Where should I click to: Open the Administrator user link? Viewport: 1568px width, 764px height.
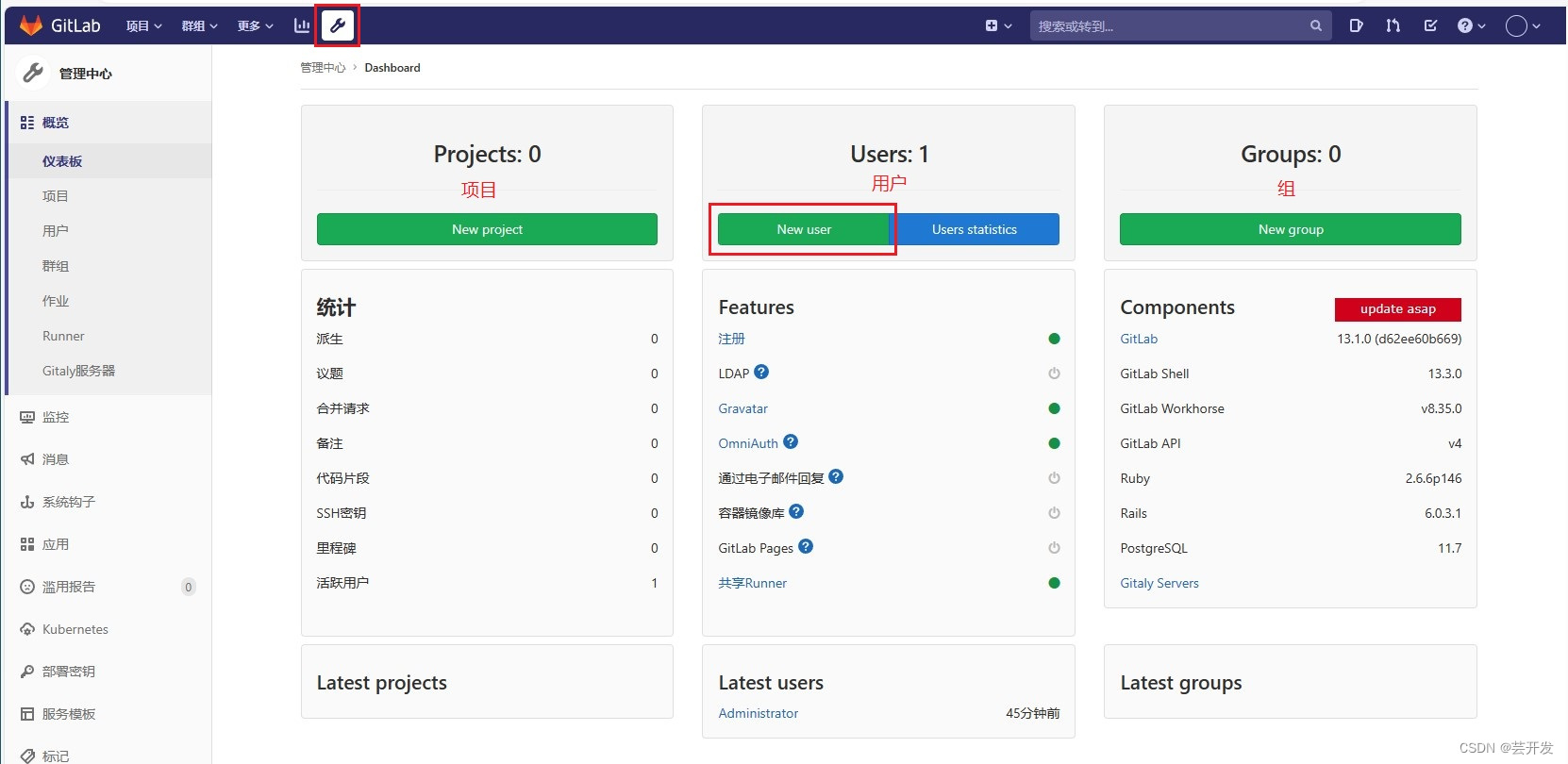pos(759,713)
